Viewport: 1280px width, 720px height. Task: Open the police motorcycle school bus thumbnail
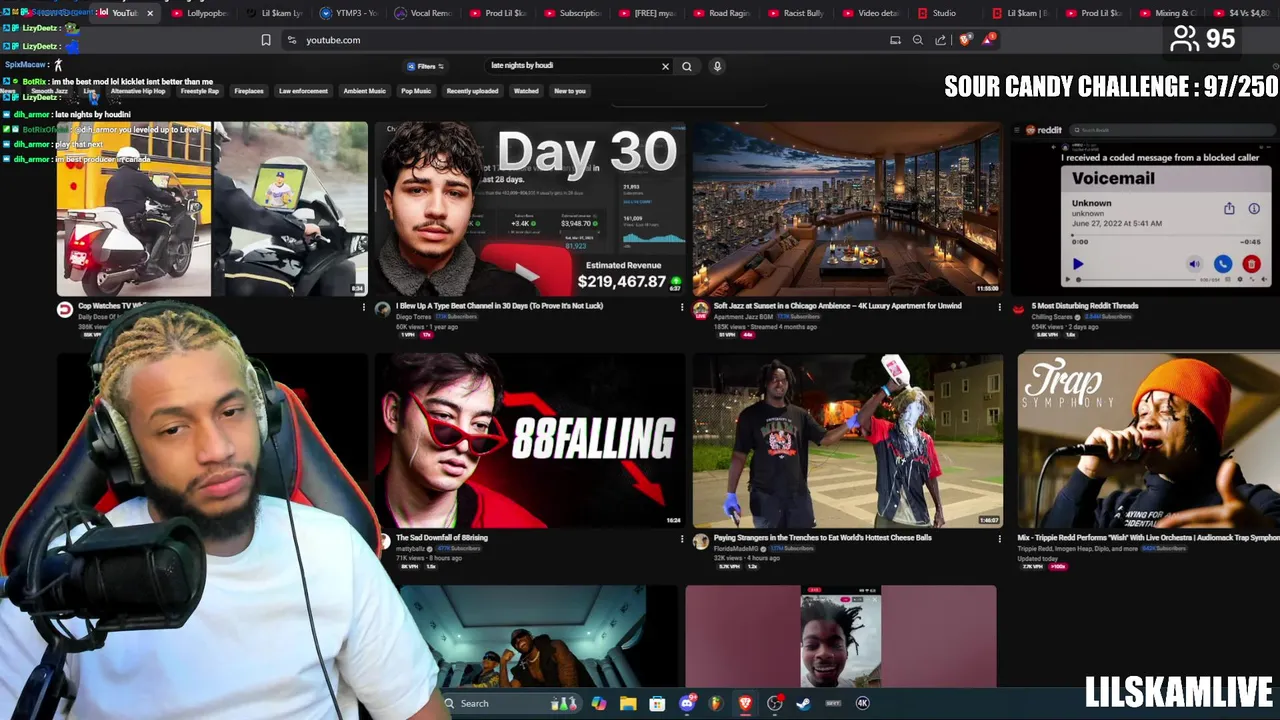point(212,209)
